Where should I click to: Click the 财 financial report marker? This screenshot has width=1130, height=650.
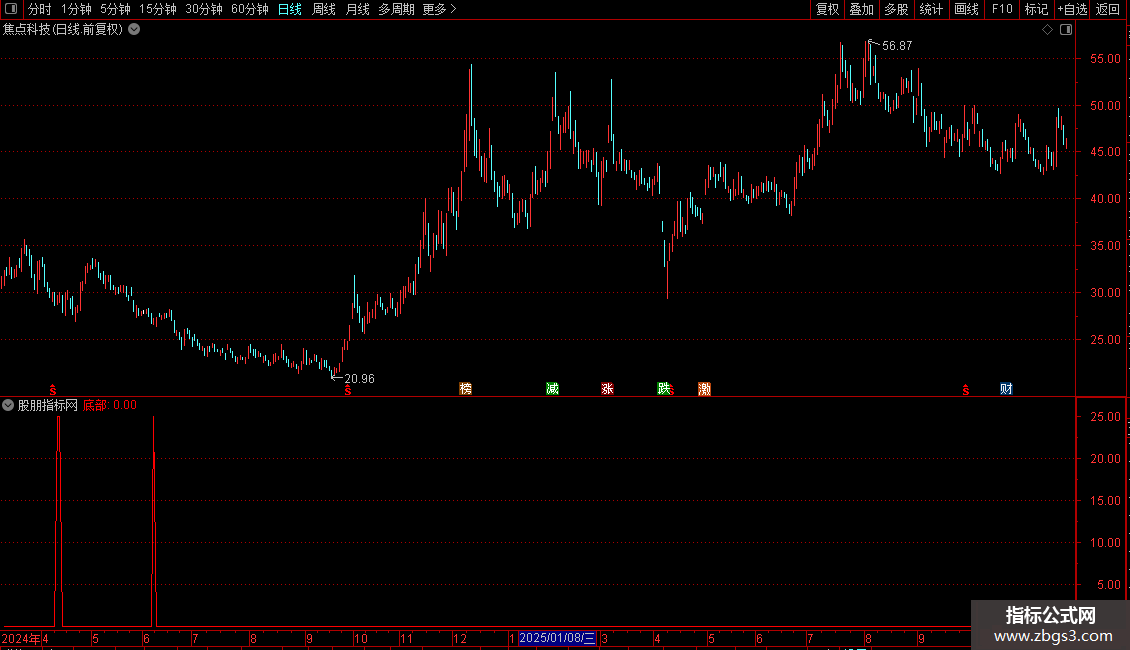[x=1006, y=388]
